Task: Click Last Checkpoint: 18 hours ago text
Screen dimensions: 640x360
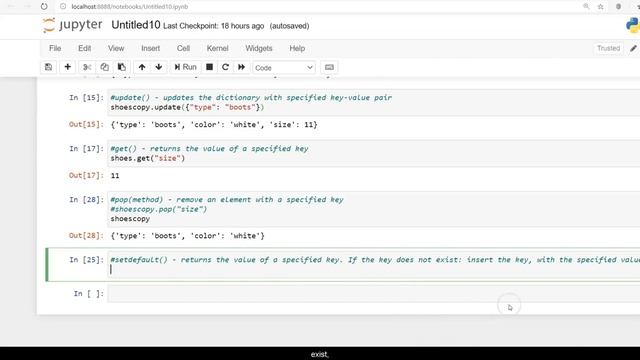Action: [213, 26]
